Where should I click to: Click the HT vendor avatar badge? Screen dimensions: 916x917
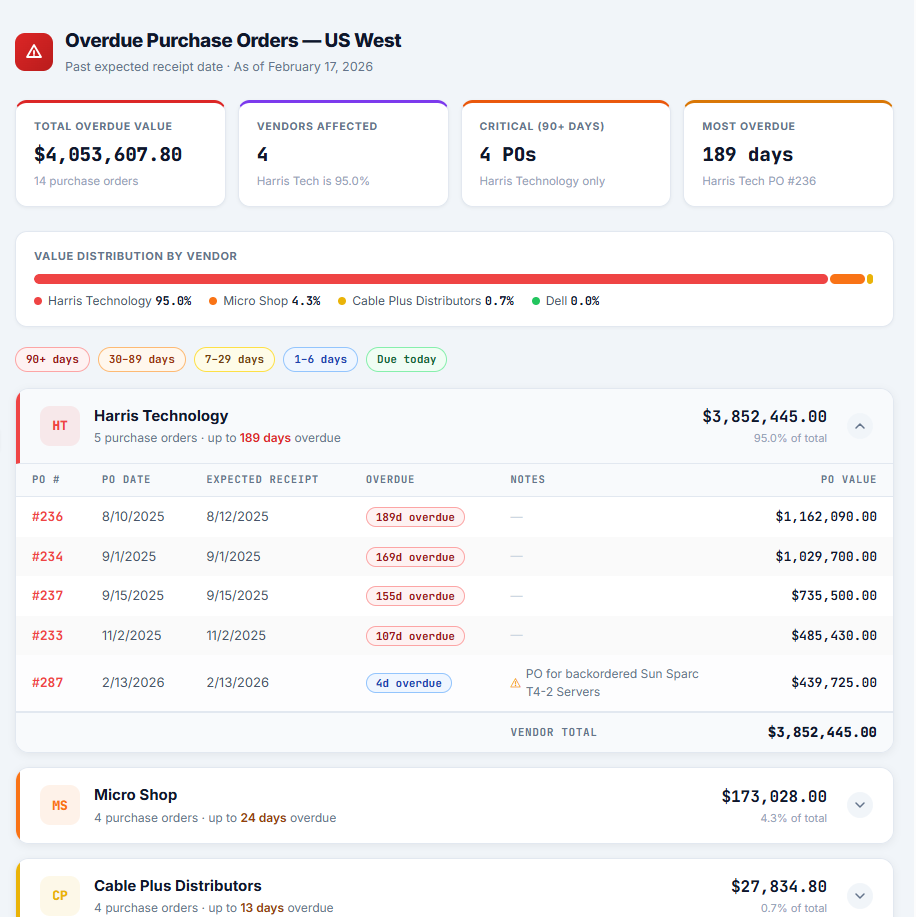click(60, 426)
